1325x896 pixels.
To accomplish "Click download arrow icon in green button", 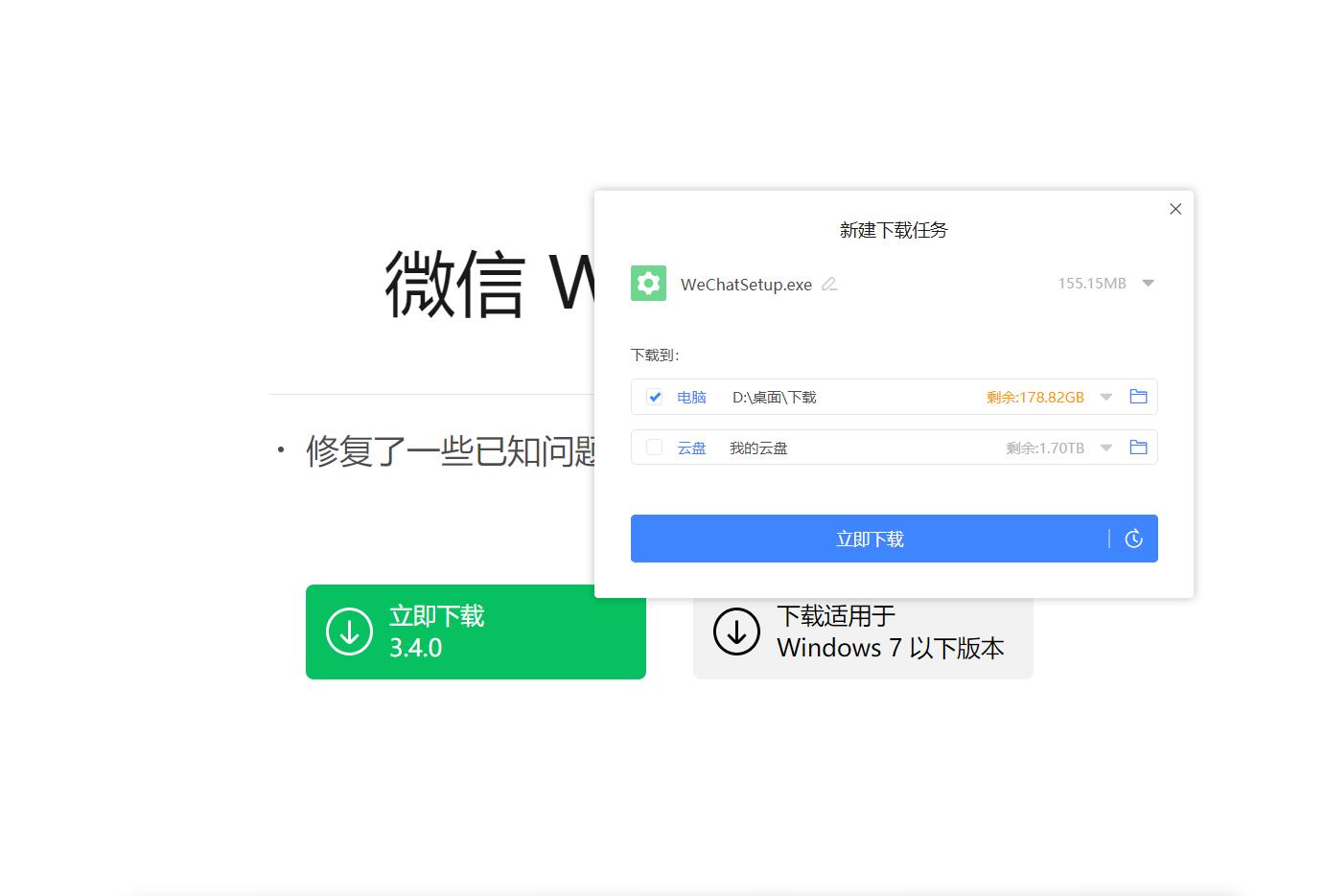I will click(349, 632).
